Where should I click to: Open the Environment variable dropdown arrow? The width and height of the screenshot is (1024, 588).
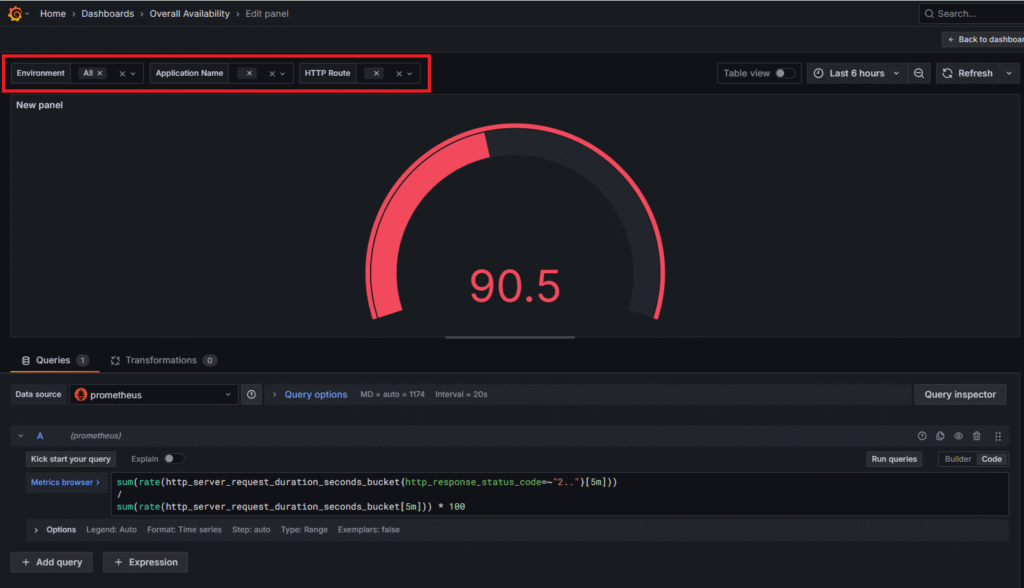coord(133,74)
